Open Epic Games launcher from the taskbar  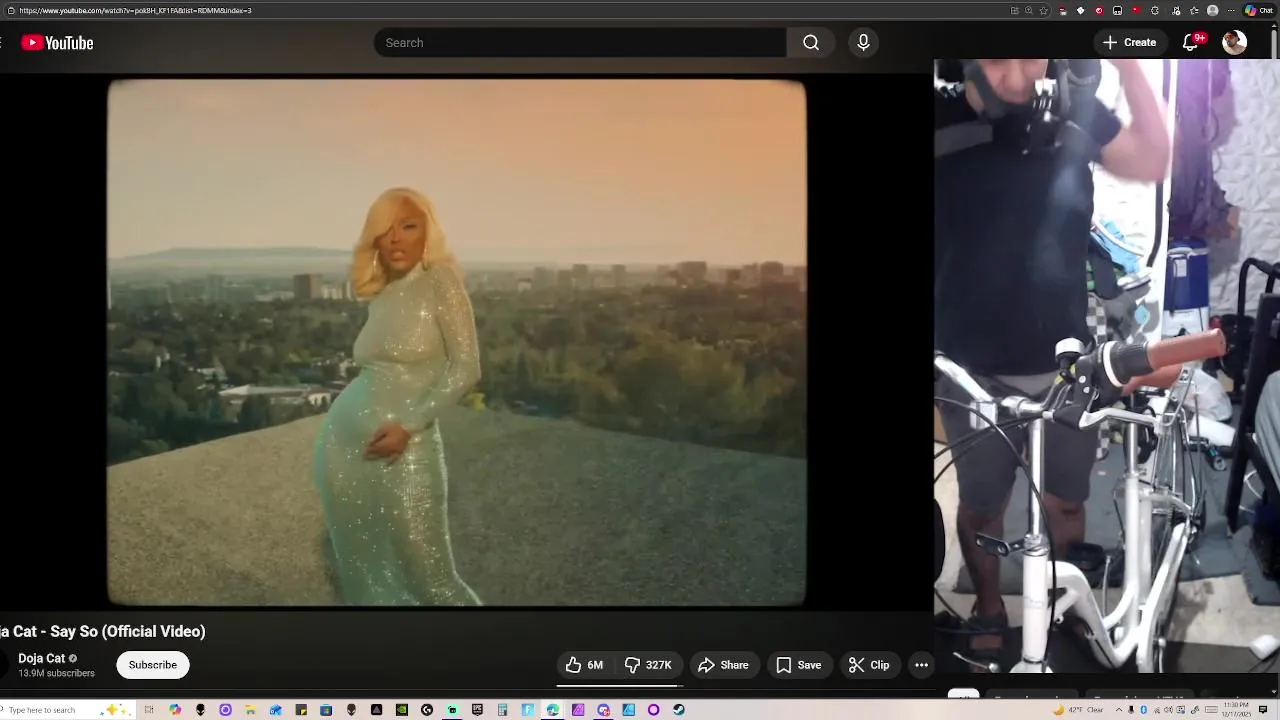click(x=477, y=710)
